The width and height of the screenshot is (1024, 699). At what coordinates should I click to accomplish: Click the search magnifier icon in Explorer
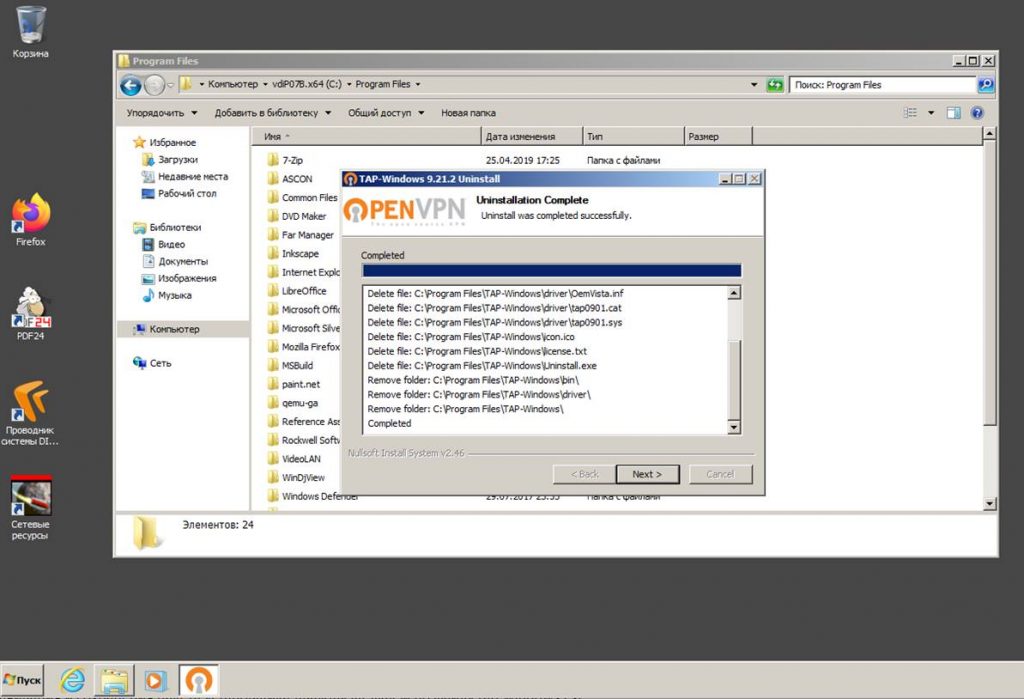985,85
